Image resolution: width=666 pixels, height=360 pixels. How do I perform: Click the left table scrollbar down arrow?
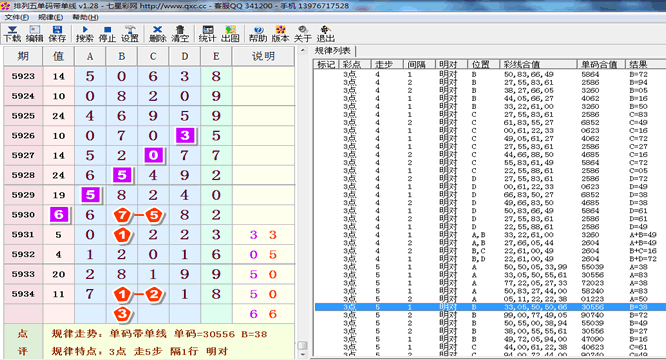coord(302,354)
